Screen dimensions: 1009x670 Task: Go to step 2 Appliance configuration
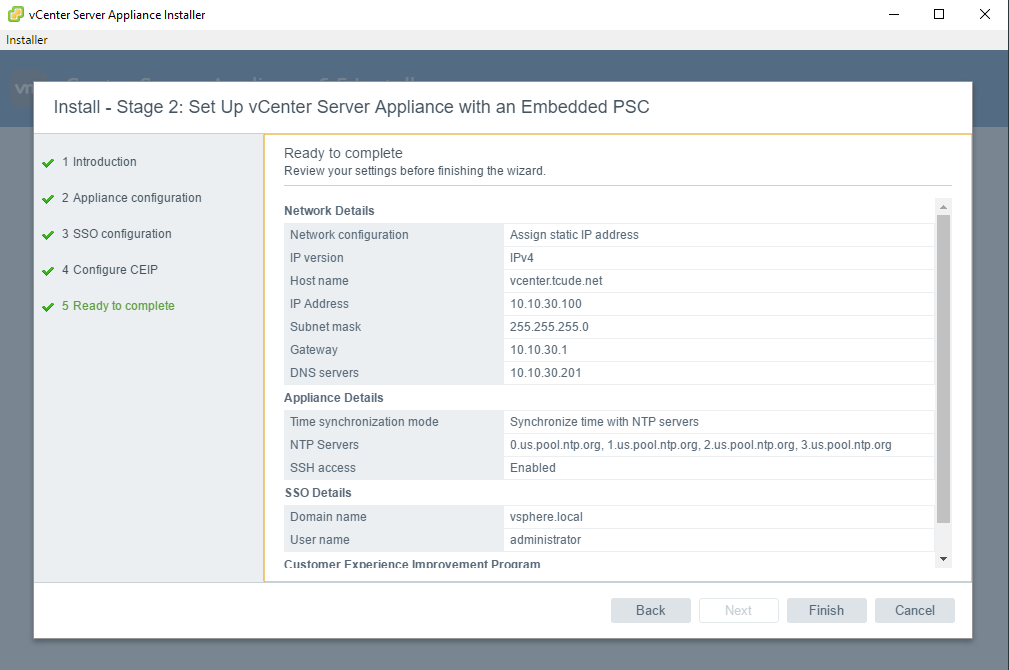click(131, 198)
